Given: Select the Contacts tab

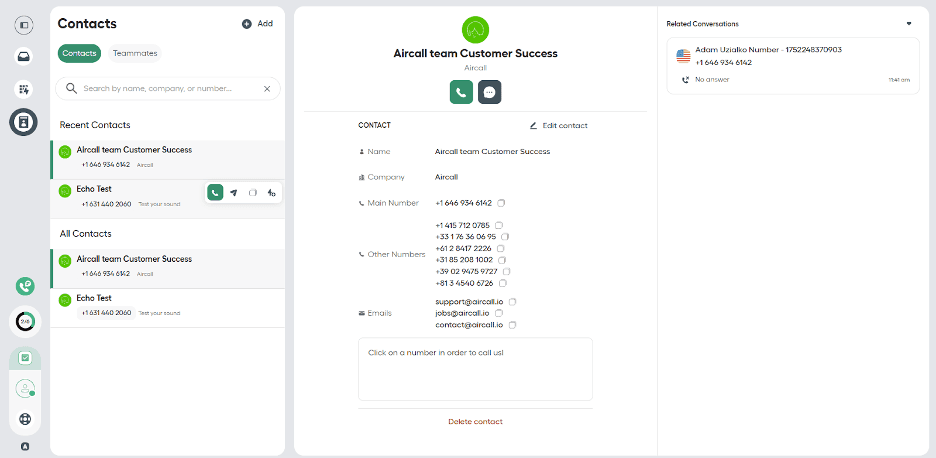Looking at the screenshot, I should 79,53.
